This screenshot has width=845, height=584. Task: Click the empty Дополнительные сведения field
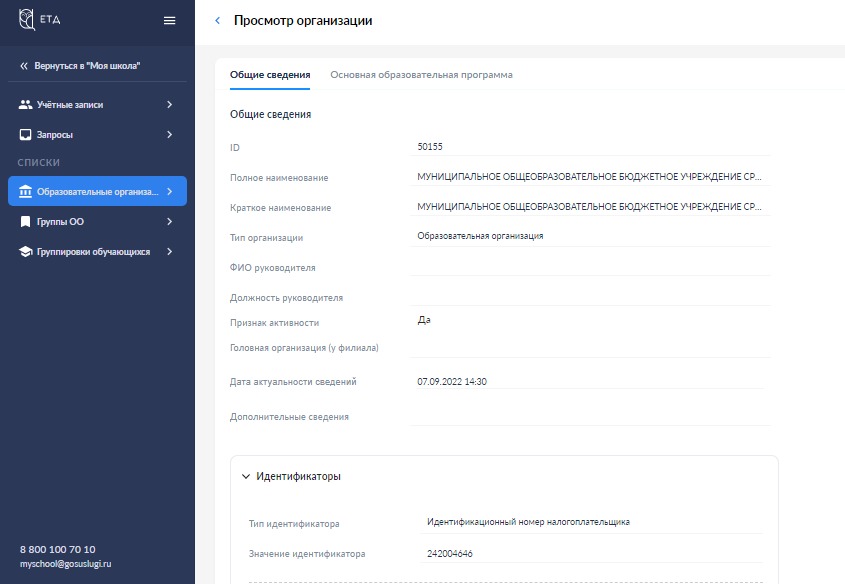pos(590,416)
